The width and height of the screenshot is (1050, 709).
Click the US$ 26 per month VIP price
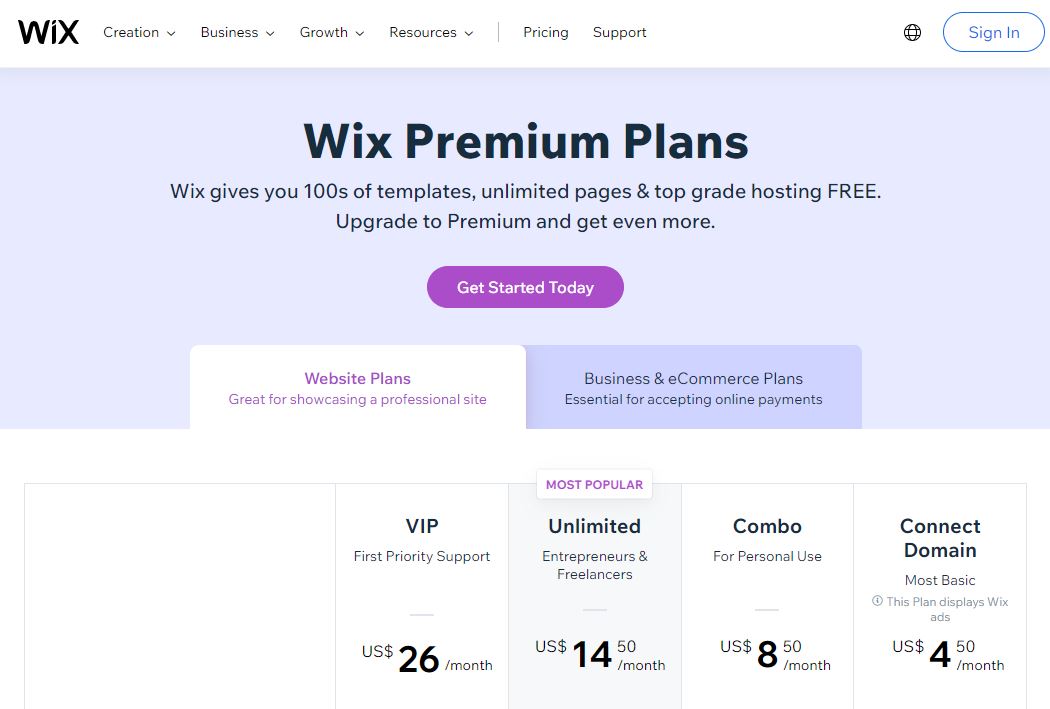coord(427,659)
